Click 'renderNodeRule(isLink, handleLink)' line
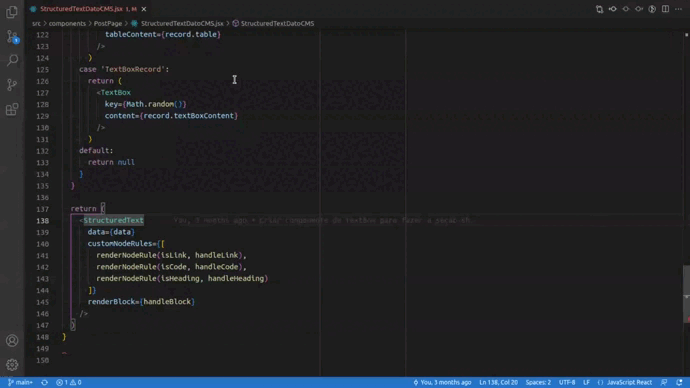The image size is (690, 388). 171,255
